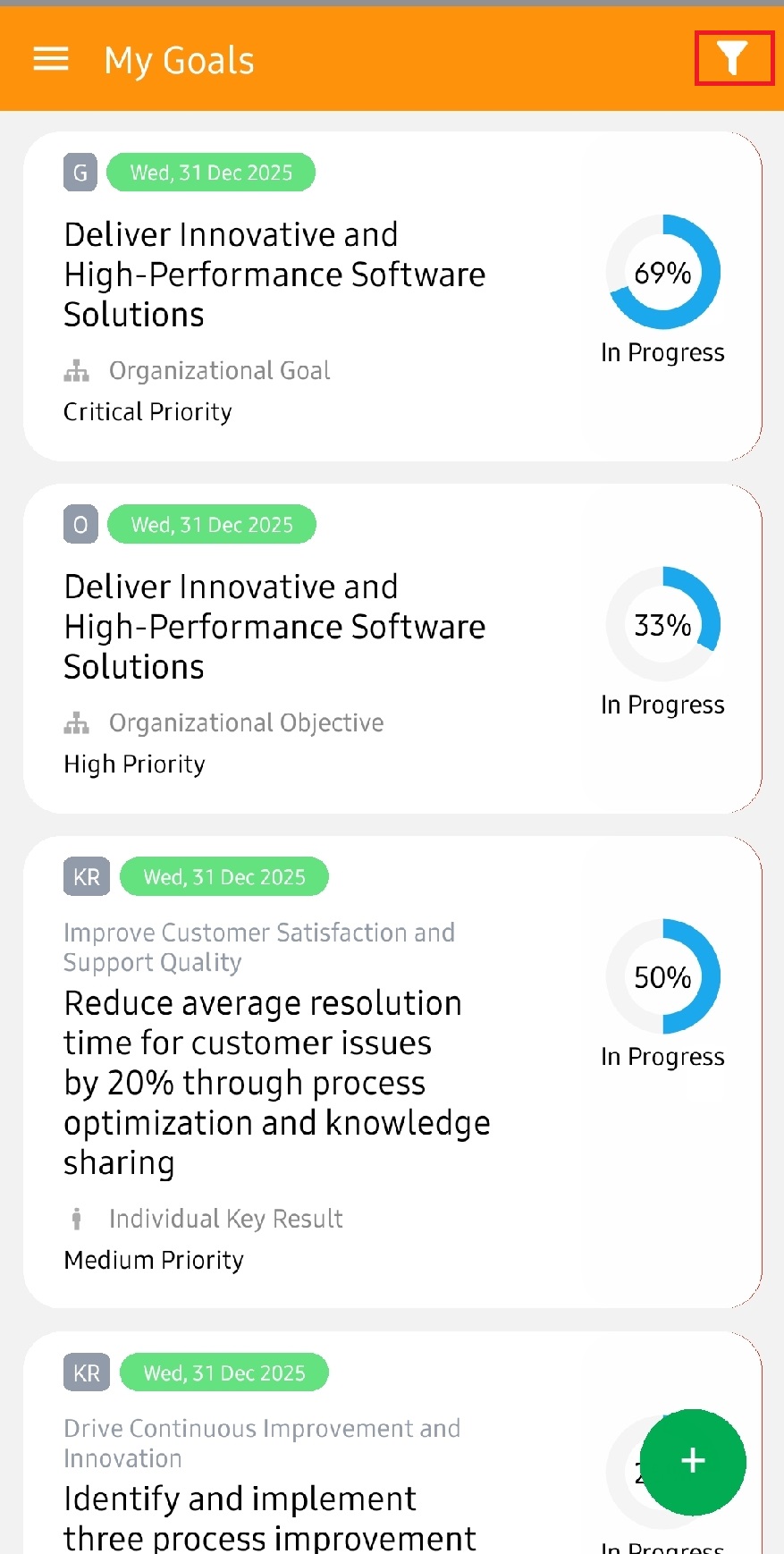Click Improve Customer Satisfaction parent objective text
Viewport: 784px width, 1554px height.
259,947
